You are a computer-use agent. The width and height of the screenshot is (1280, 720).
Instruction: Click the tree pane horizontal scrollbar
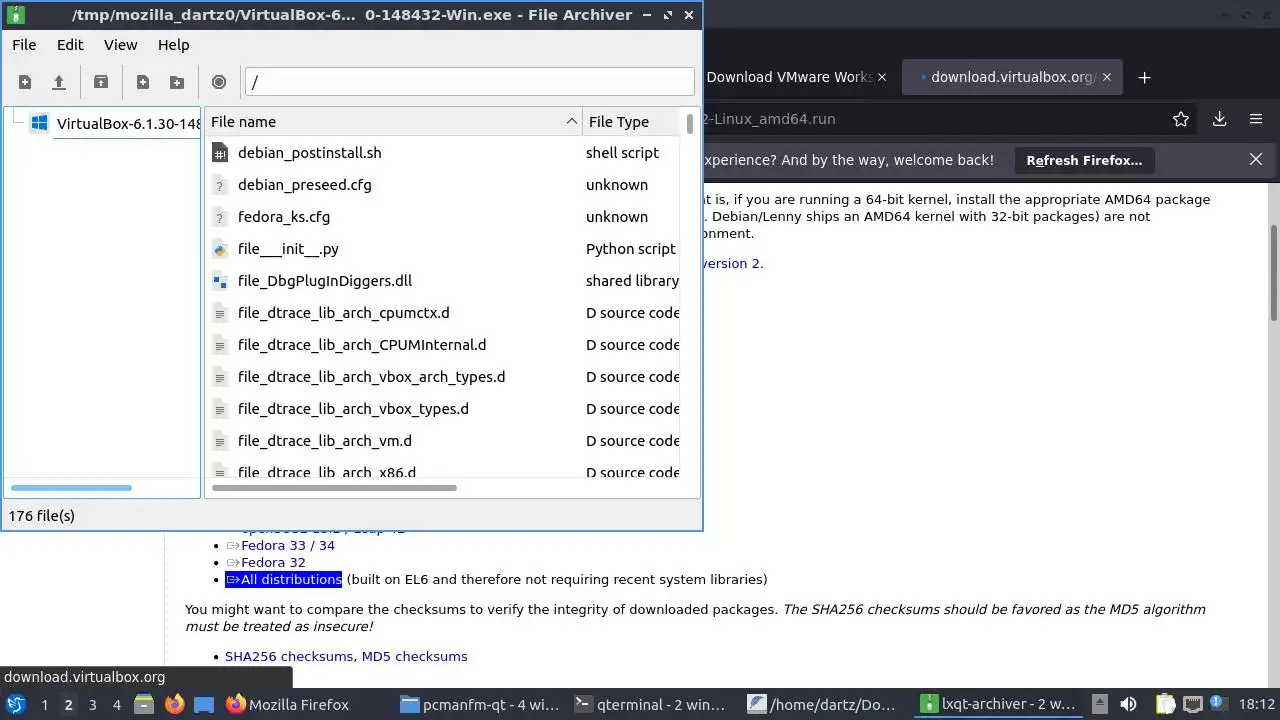[x=71, y=488]
